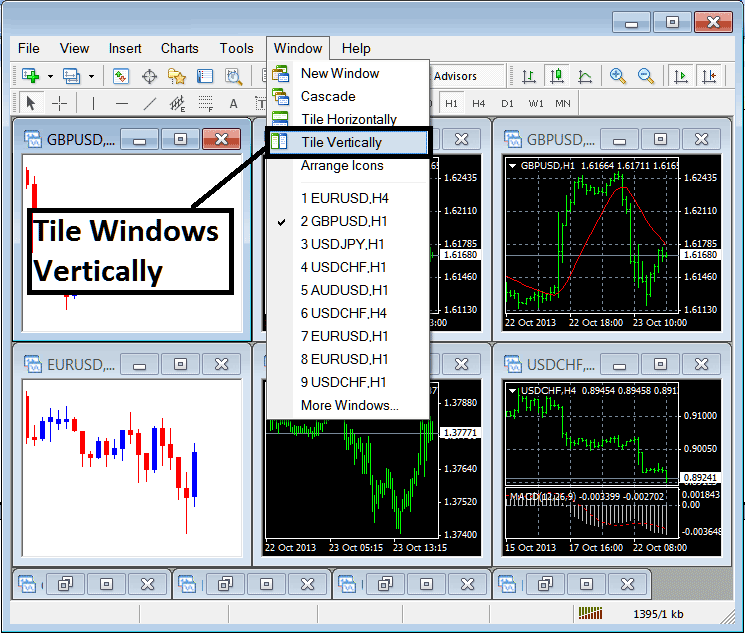Expand the dropdown arrow beside New Chart

(x=49, y=76)
